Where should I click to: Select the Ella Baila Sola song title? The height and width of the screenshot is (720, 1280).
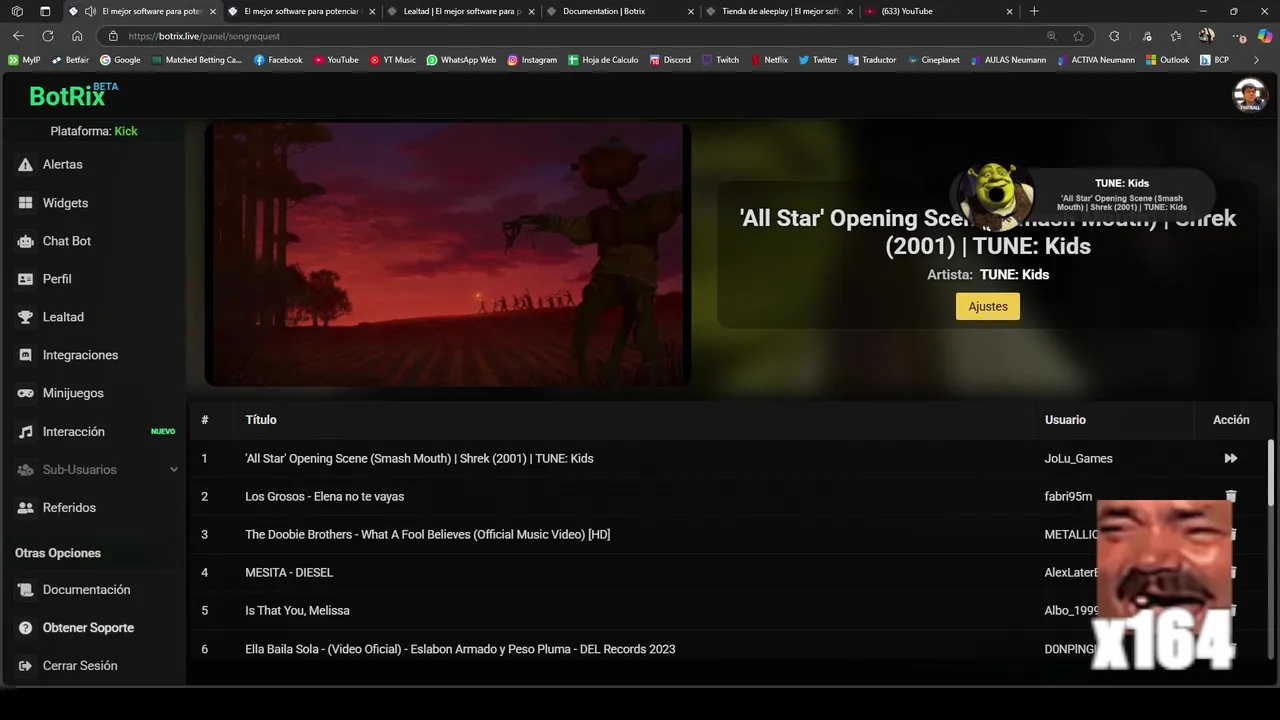460,649
